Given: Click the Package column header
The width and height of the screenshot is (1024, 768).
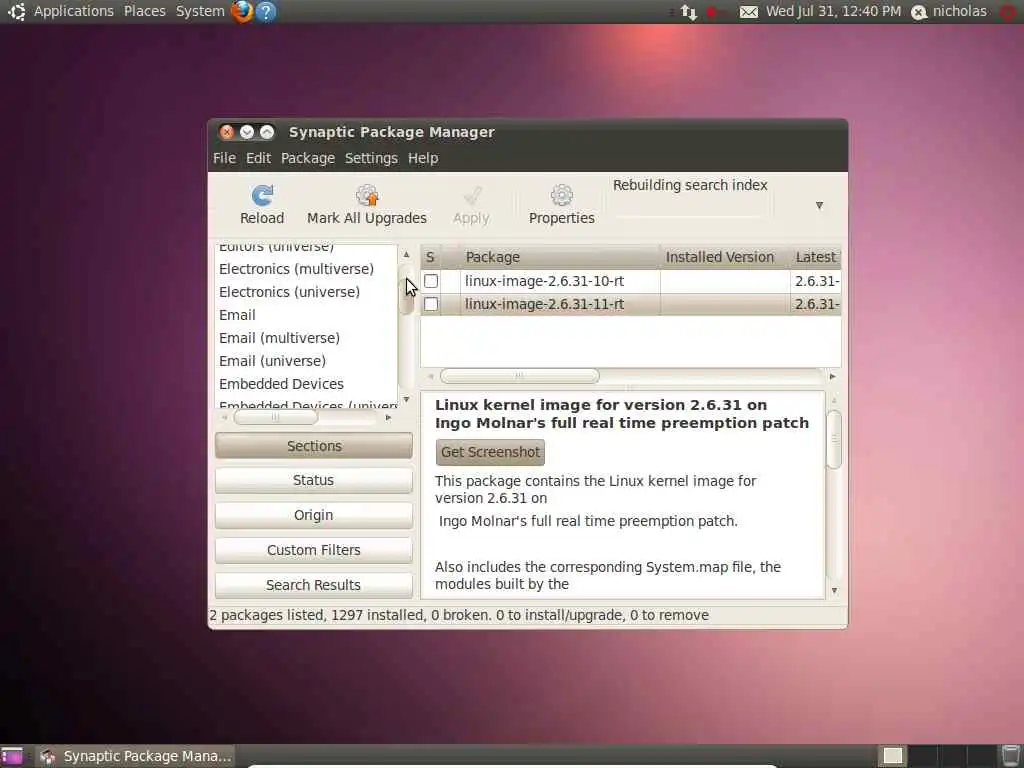Looking at the screenshot, I should tap(560, 257).
